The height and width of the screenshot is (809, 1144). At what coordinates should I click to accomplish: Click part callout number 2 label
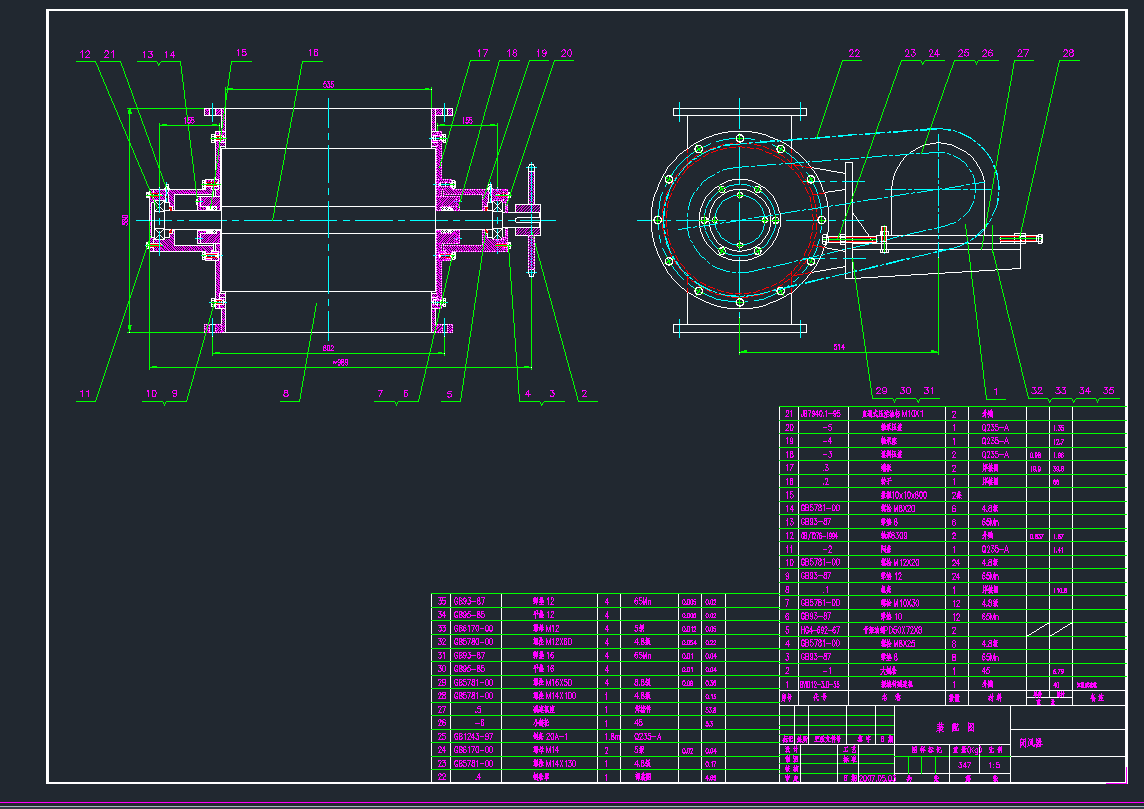point(584,394)
